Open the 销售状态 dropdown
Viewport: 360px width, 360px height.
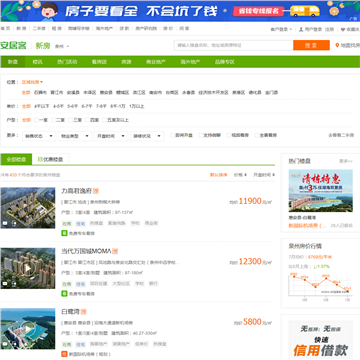(x=39, y=136)
